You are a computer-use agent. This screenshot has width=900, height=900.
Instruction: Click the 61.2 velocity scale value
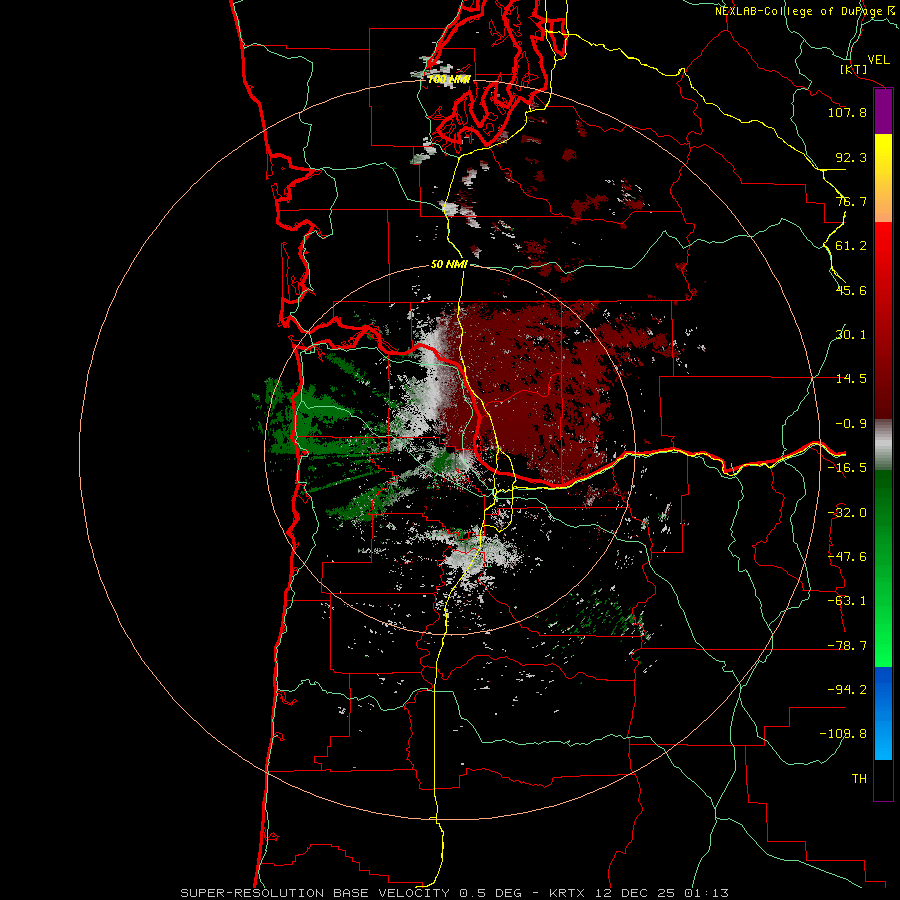[851, 246]
